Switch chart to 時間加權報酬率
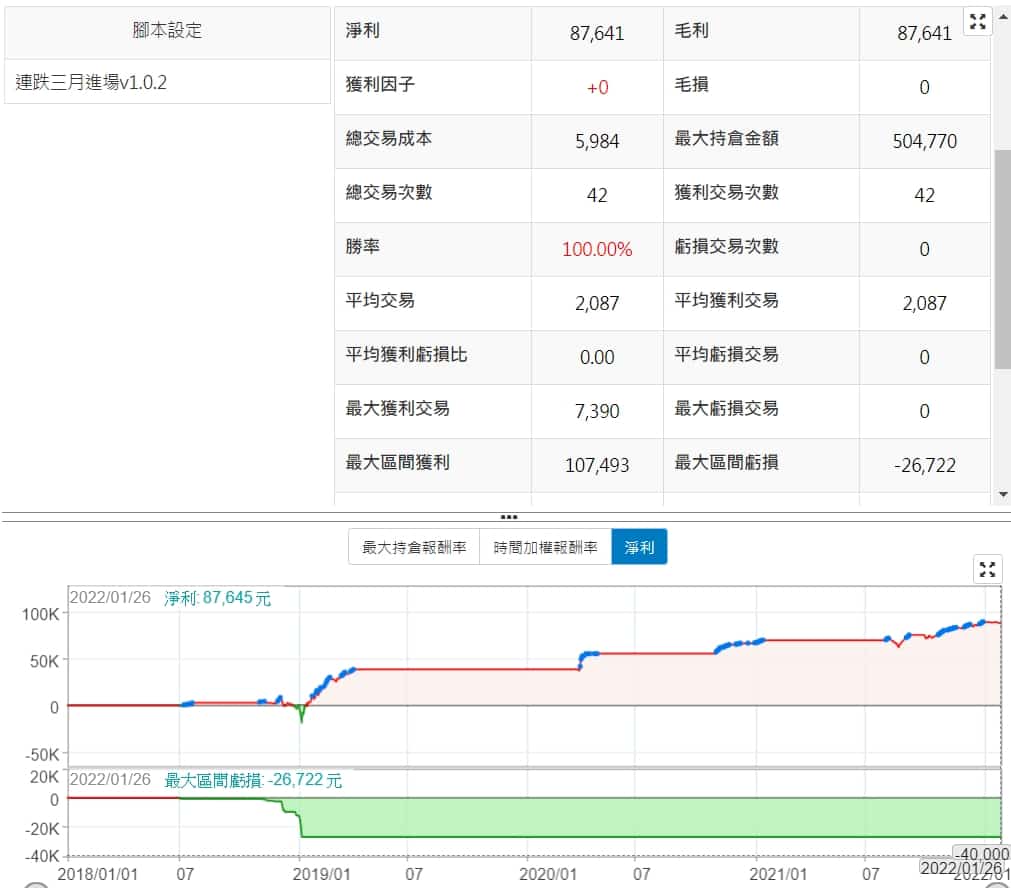Viewport: 1011px width, 888px height. pyautogui.click(x=545, y=547)
